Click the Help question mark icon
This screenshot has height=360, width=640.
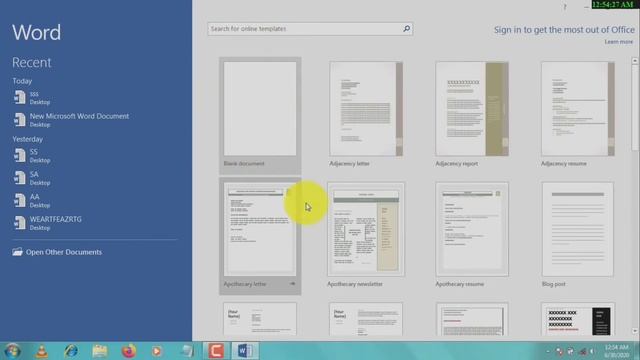565,7
